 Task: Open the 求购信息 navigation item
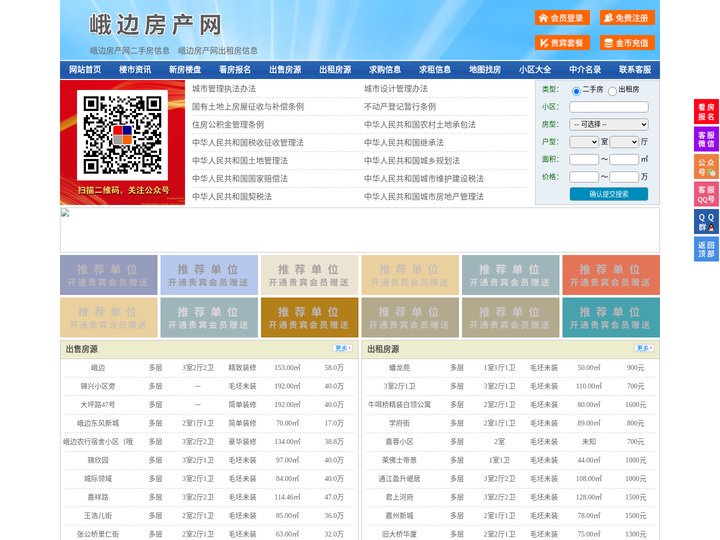coord(385,70)
